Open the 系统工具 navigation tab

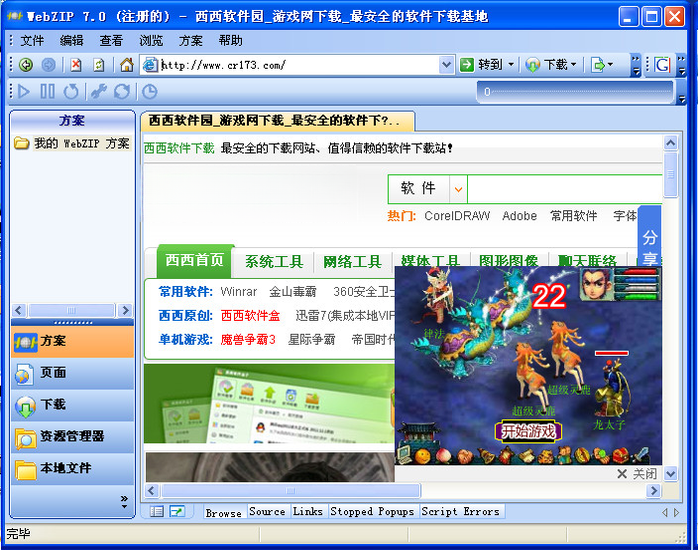click(274, 262)
